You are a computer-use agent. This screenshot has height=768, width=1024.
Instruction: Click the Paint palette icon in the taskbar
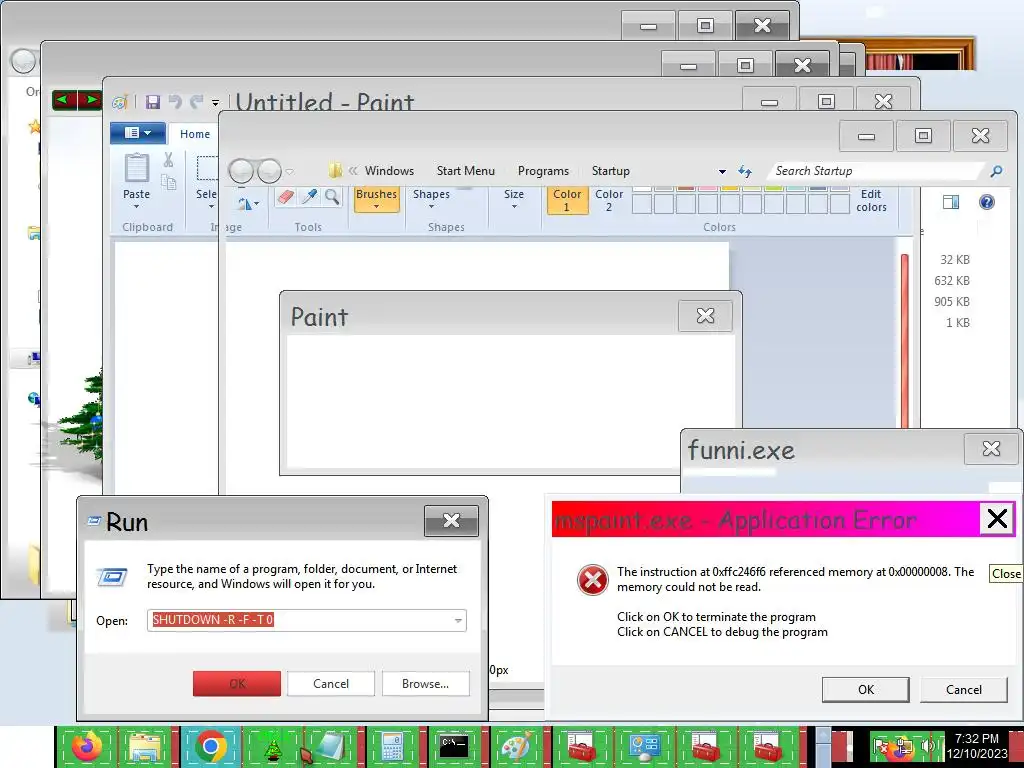(515, 748)
